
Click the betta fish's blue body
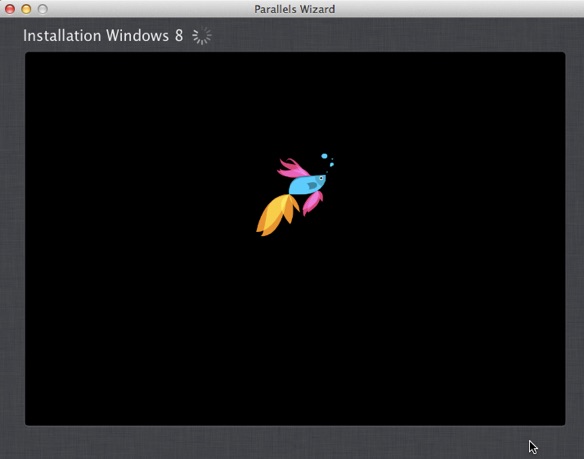(x=306, y=185)
